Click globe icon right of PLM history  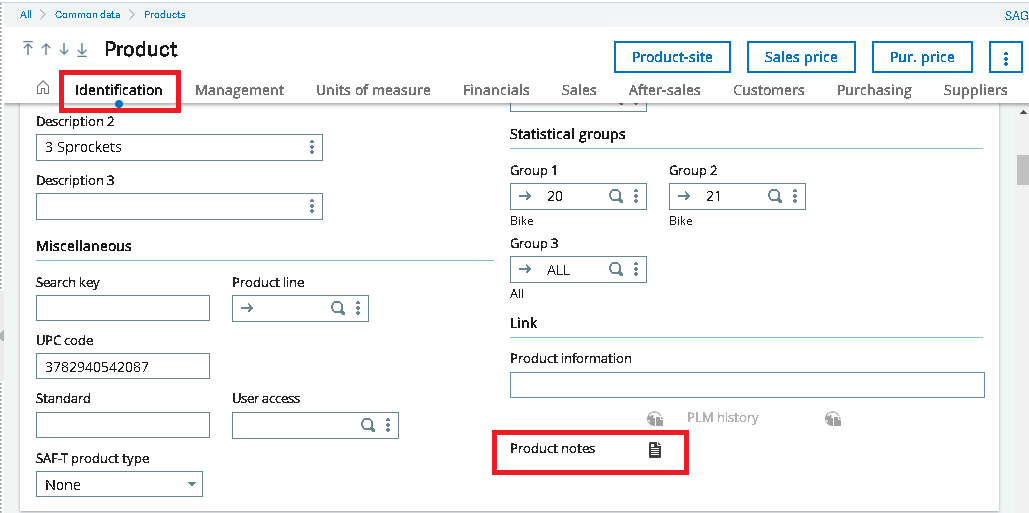833,419
